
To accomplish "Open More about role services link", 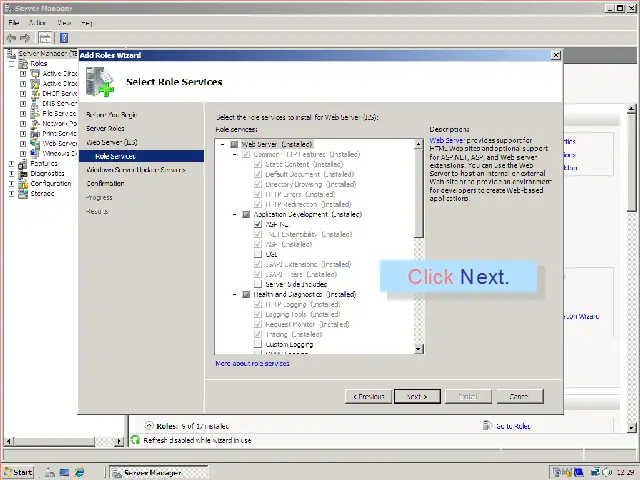I will click(x=252, y=363).
